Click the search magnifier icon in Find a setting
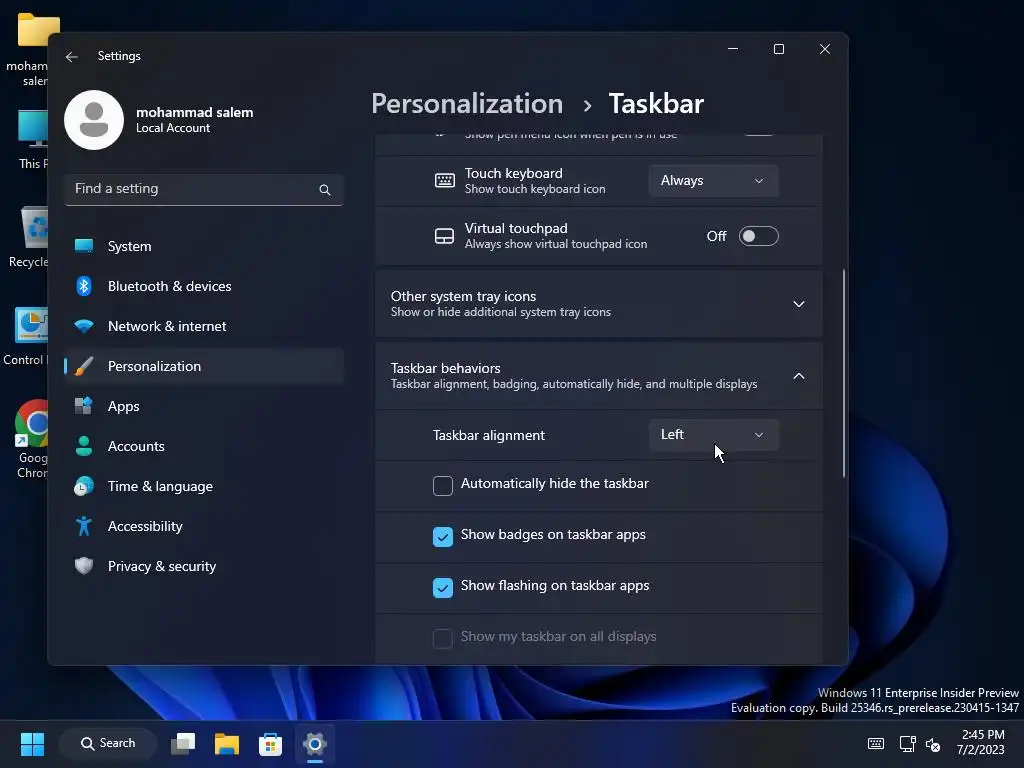 click(325, 190)
